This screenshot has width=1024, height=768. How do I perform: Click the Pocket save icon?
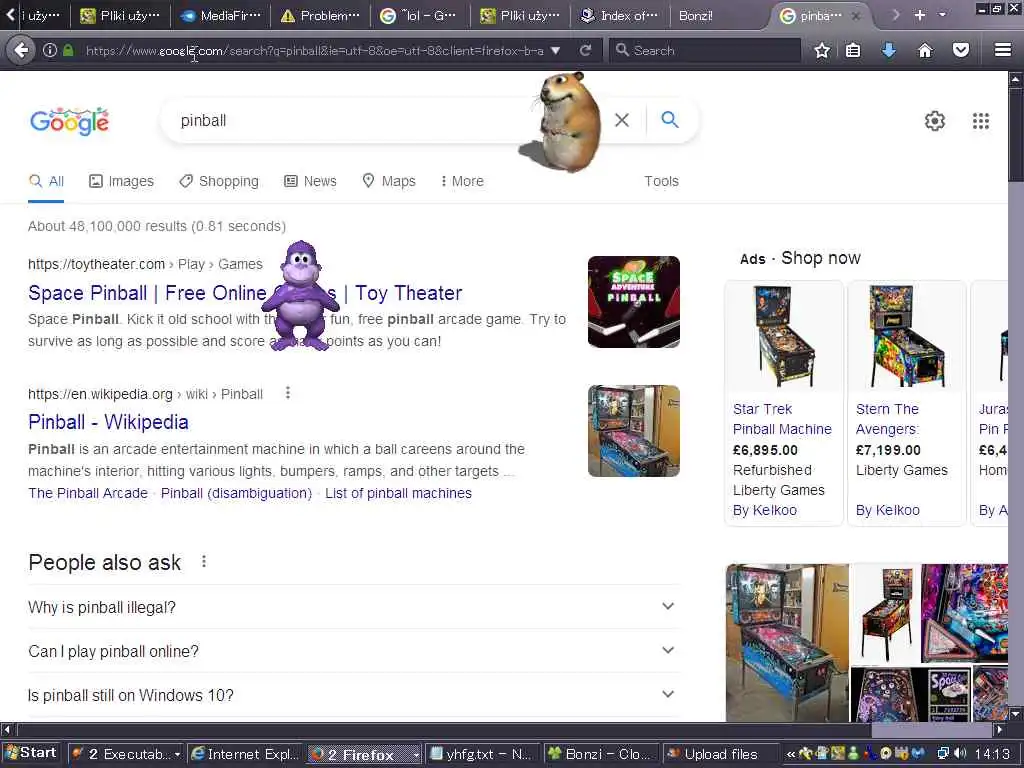[961, 50]
